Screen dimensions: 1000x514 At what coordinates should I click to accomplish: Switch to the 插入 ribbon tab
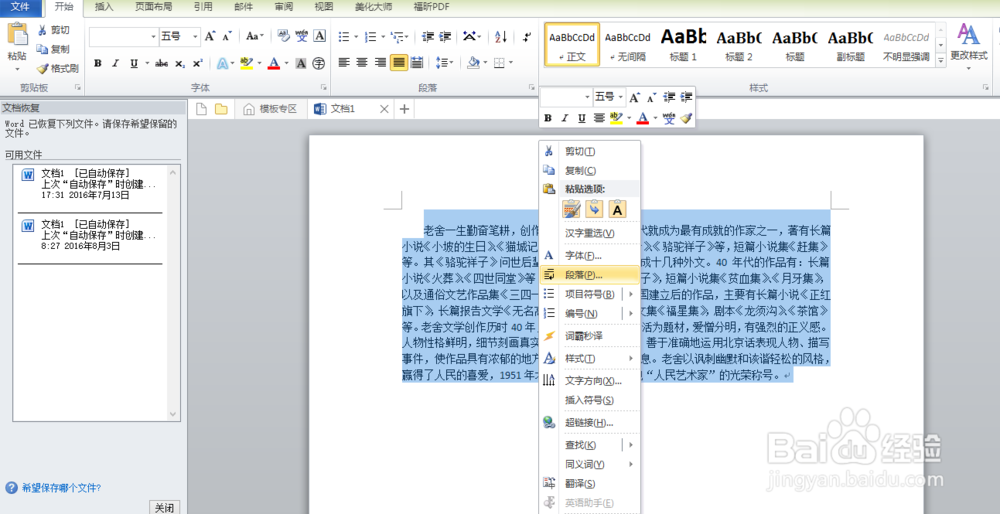(104, 7)
